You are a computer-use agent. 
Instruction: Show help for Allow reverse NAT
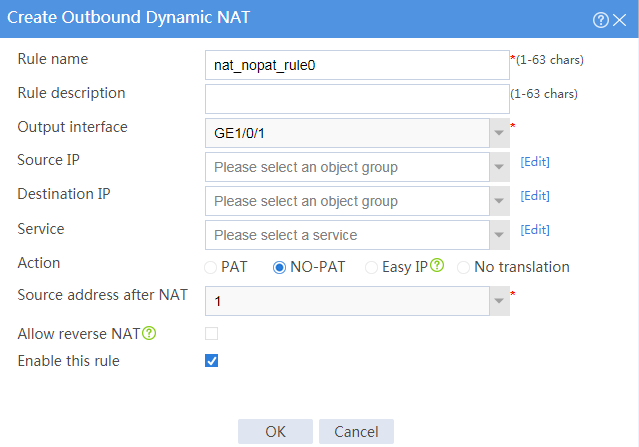click(x=149, y=333)
